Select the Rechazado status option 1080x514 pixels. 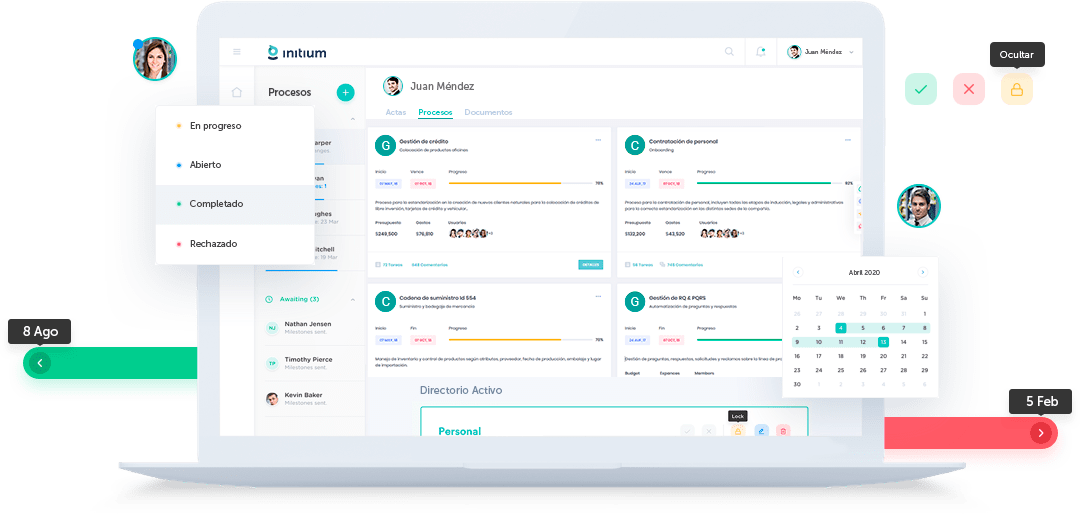click(213, 244)
